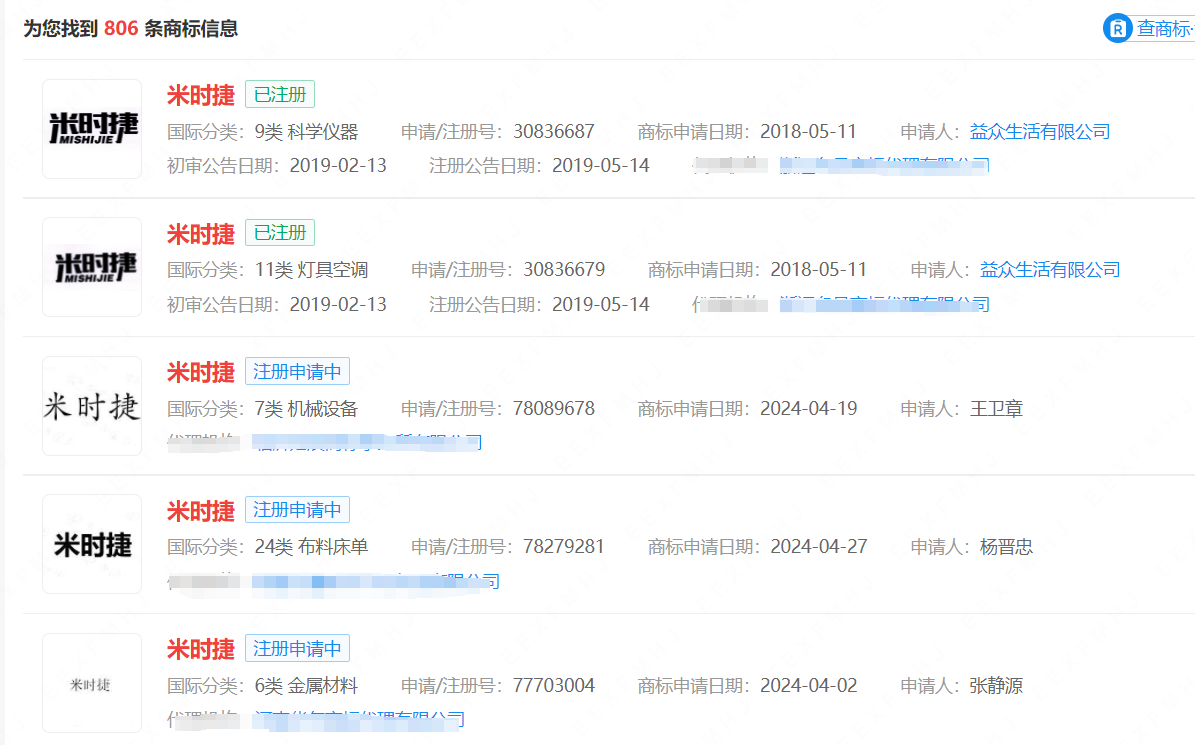Click 初审公告日期 2019-02-13 in the 9类 科学仪器 row
This screenshot has width=1195, height=745.
pos(338,166)
